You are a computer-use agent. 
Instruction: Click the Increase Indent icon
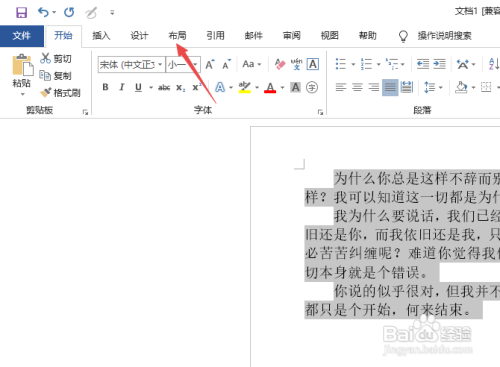pos(439,64)
